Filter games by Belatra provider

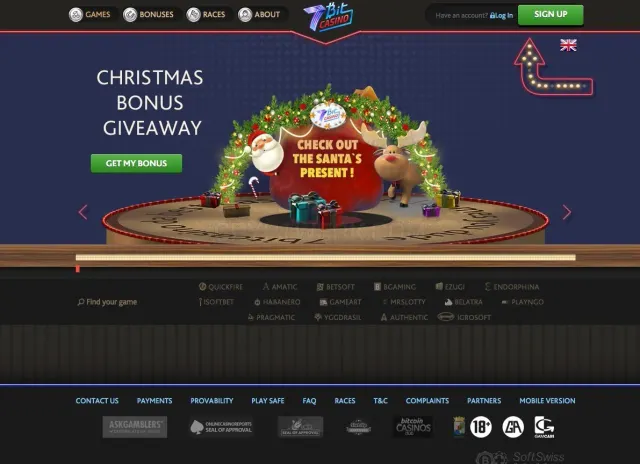click(463, 302)
